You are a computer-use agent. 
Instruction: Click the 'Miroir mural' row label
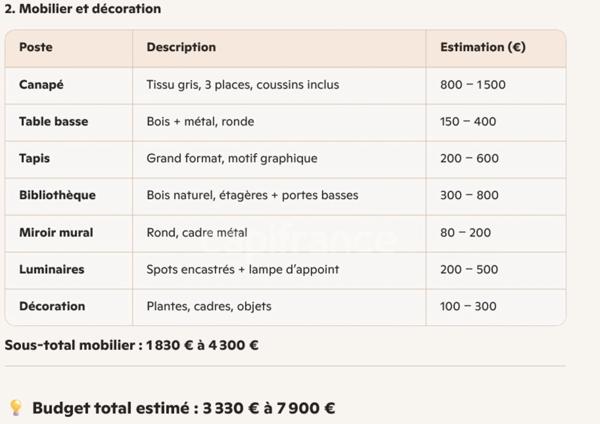coord(56,232)
